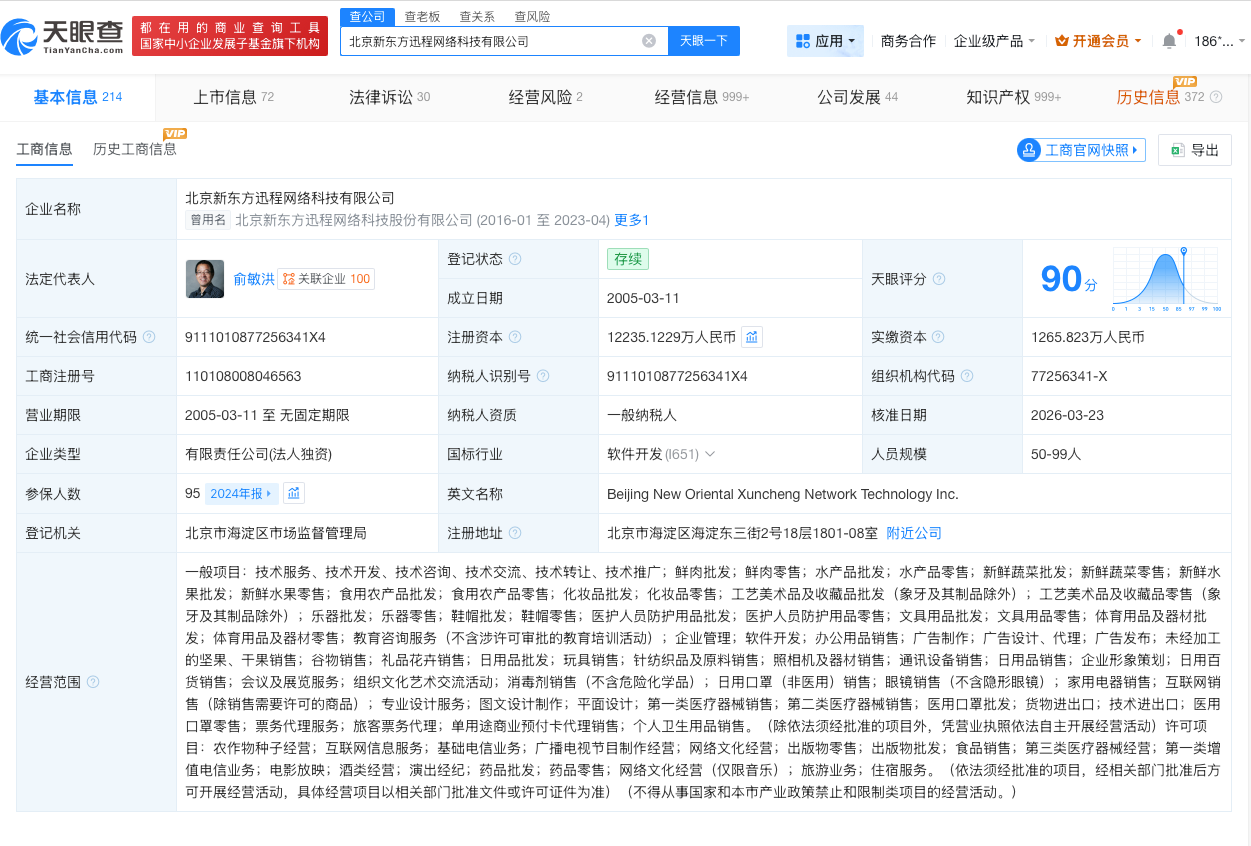Switch to the 经营信息 tab

coord(702,97)
